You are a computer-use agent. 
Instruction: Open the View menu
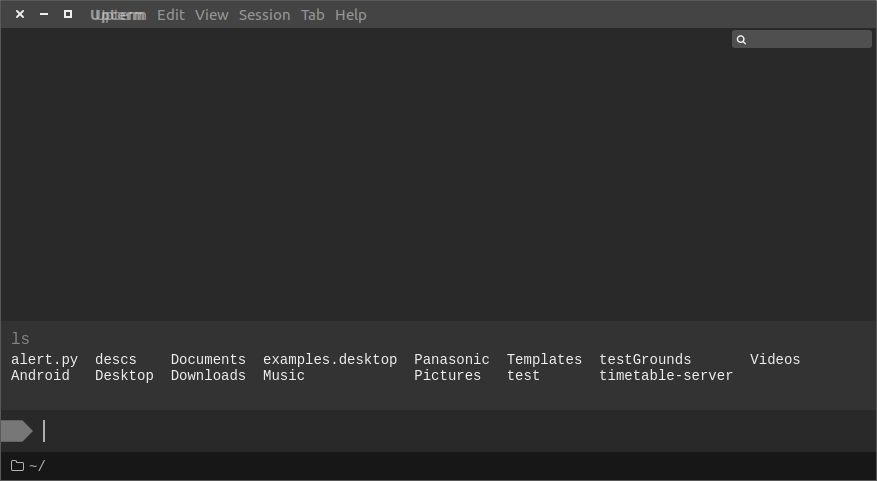coord(211,15)
